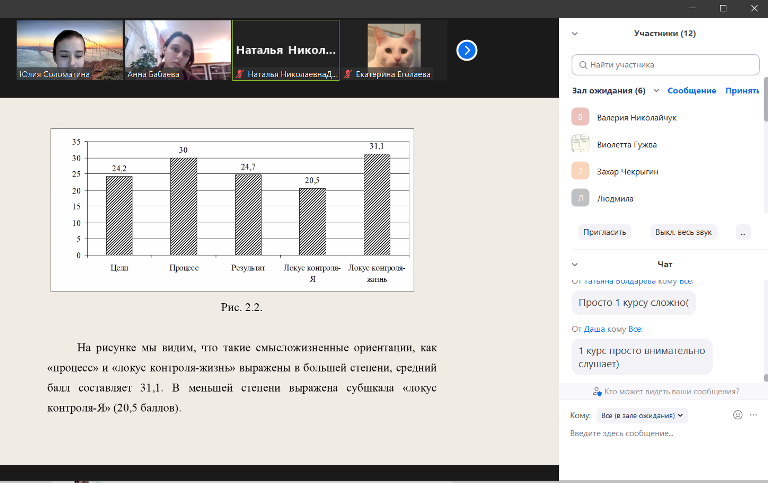Click Валерия Николайчук avatar in waiting room
The width and height of the screenshot is (768, 483).
[x=580, y=117]
